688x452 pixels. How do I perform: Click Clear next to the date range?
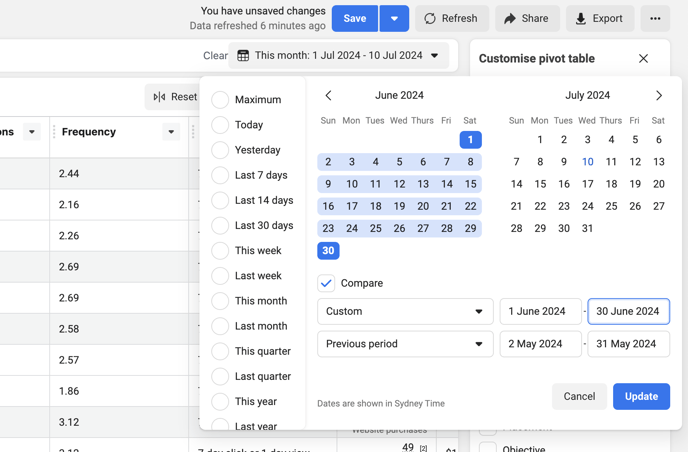(x=215, y=56)
